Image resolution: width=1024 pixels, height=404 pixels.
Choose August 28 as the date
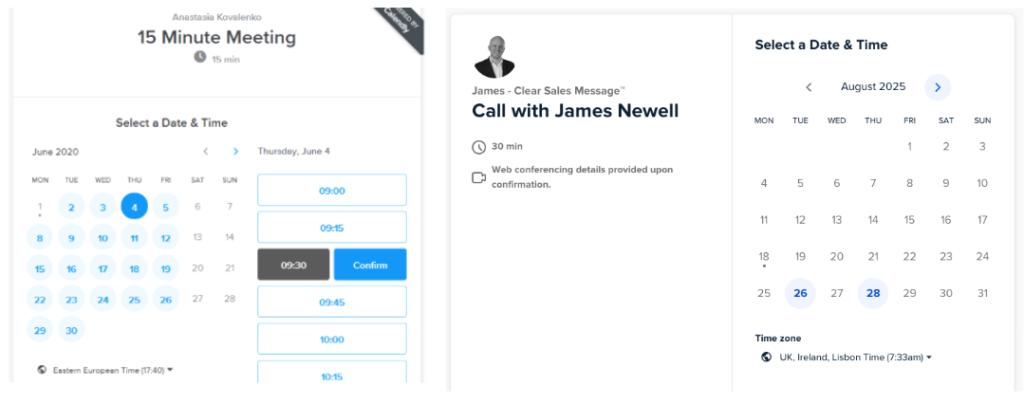tap(873, 293)
